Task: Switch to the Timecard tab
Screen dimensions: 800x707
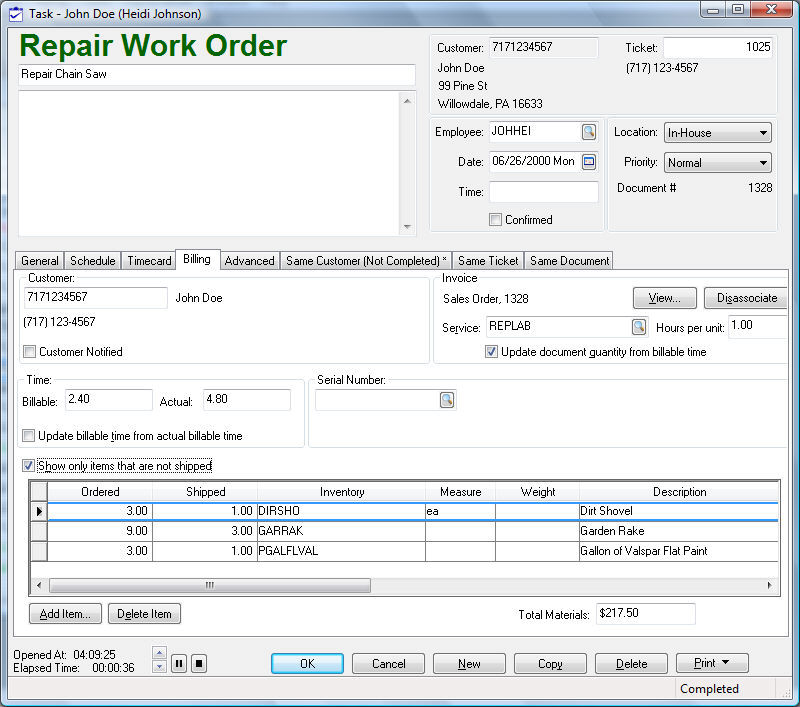Action: click(148, 261)
